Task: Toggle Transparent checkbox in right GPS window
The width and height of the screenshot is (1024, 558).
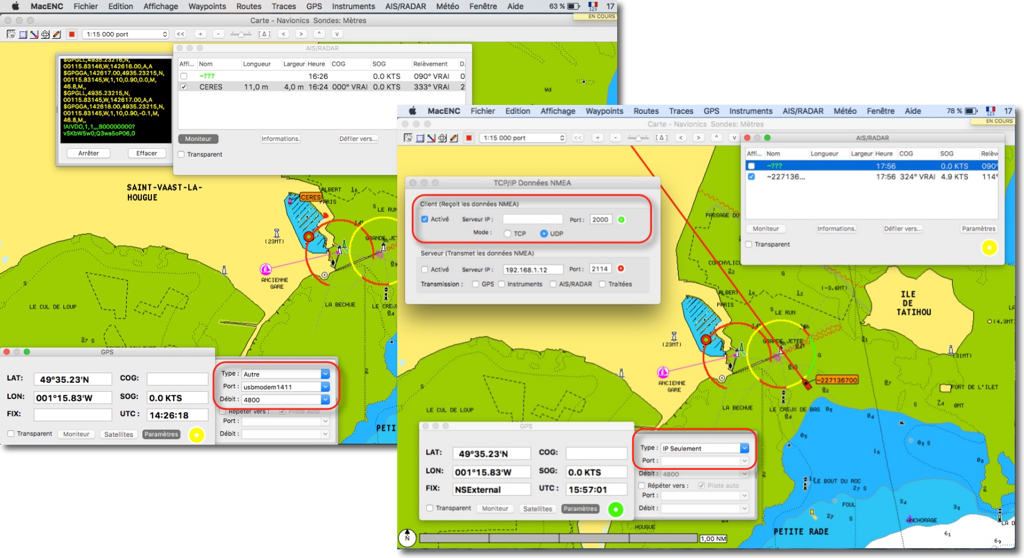Action: 430,508
